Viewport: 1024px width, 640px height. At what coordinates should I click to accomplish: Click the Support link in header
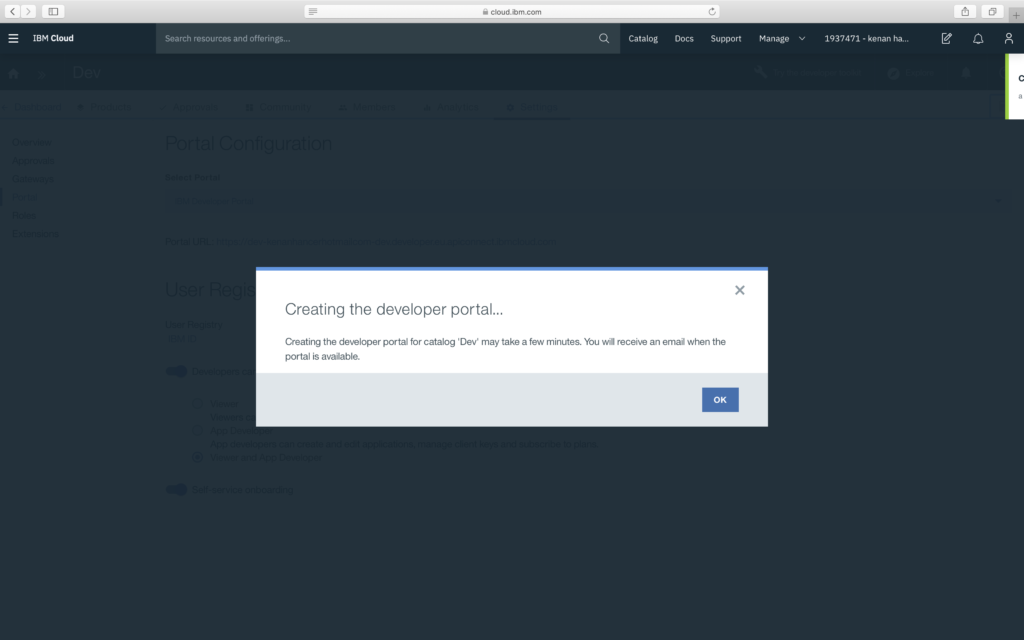[726, 38]
